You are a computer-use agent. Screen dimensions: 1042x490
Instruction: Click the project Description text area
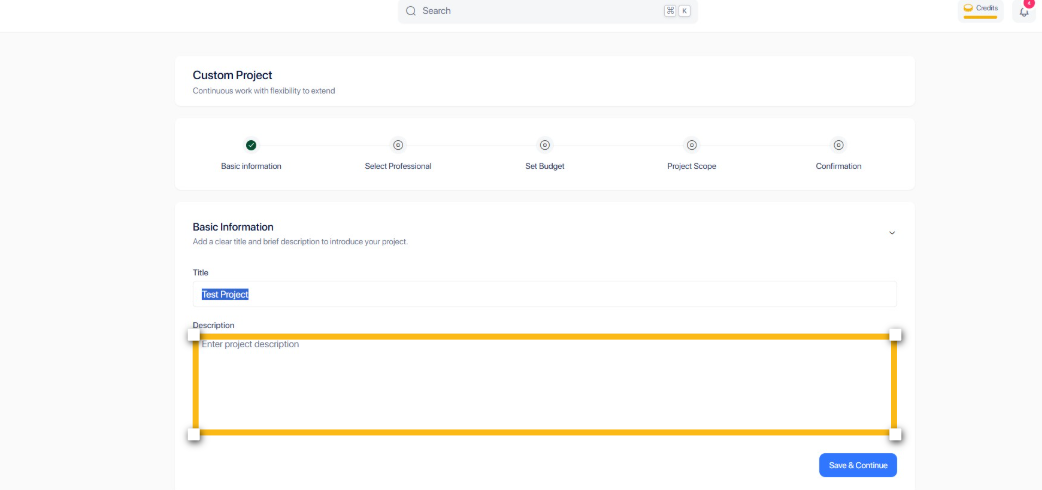[x=544, y=384]
